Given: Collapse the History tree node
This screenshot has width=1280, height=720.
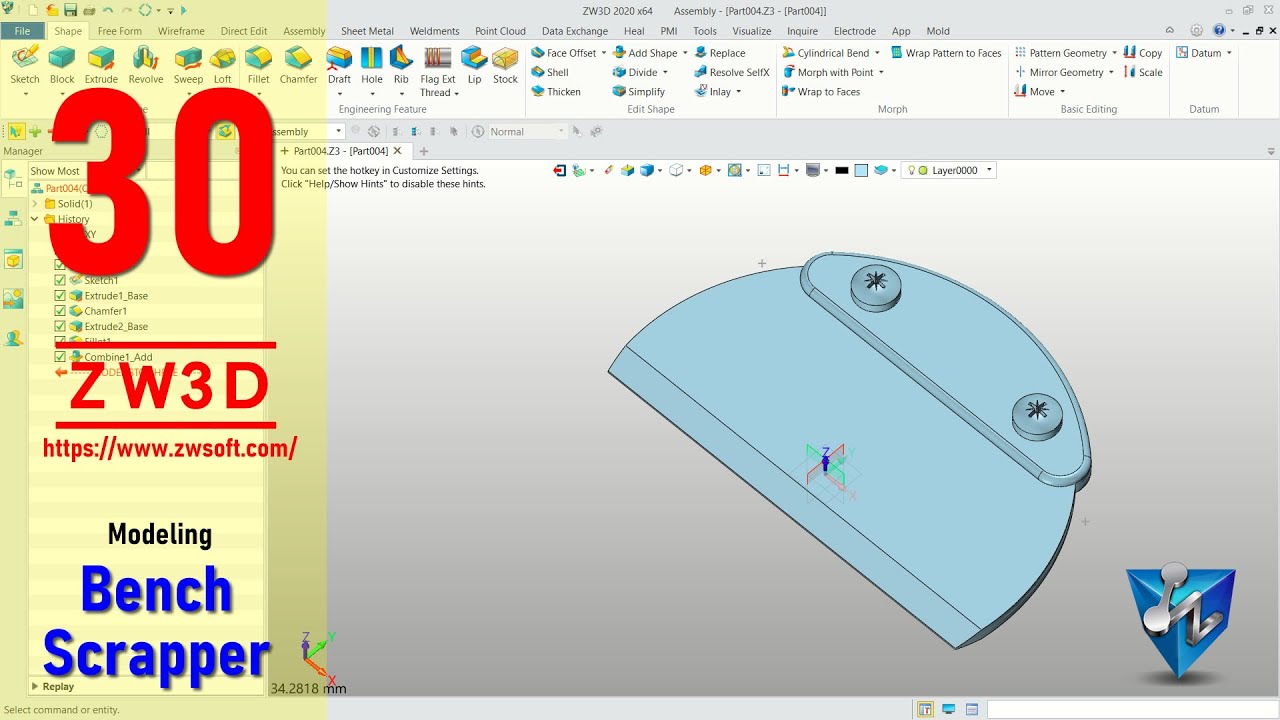Looking at the screenshot, I should coord(35,219).
